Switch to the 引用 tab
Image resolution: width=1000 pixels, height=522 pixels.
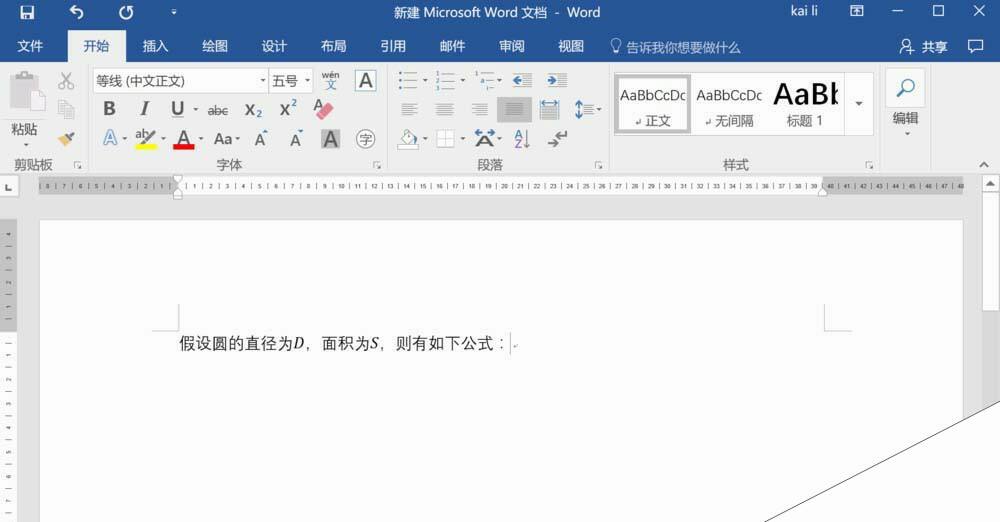click(393, 47)
